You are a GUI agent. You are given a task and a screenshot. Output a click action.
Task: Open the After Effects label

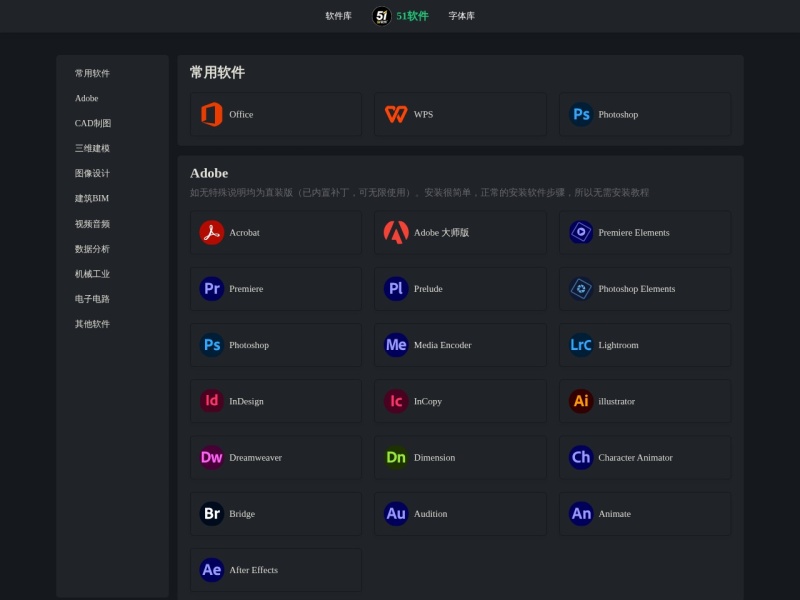click(x=254, y=569)
